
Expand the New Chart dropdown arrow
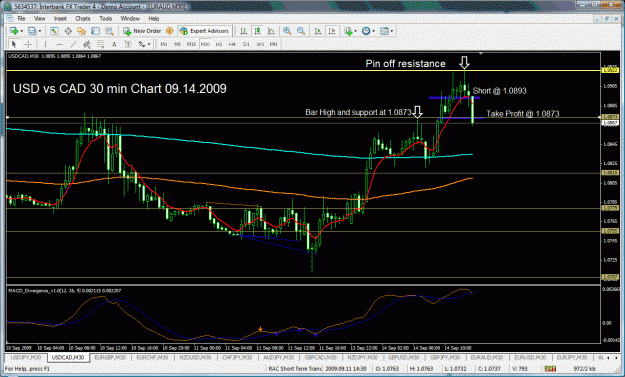click(x=21, y=31)
